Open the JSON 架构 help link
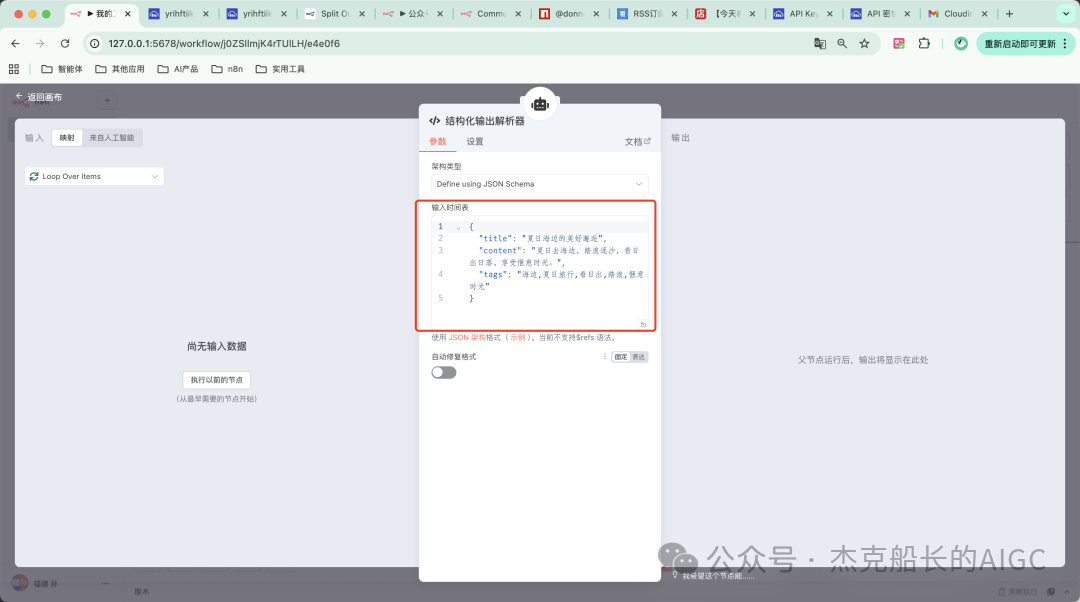The width and height of the screenshot is (1080, 602). (x=467, y=338)
